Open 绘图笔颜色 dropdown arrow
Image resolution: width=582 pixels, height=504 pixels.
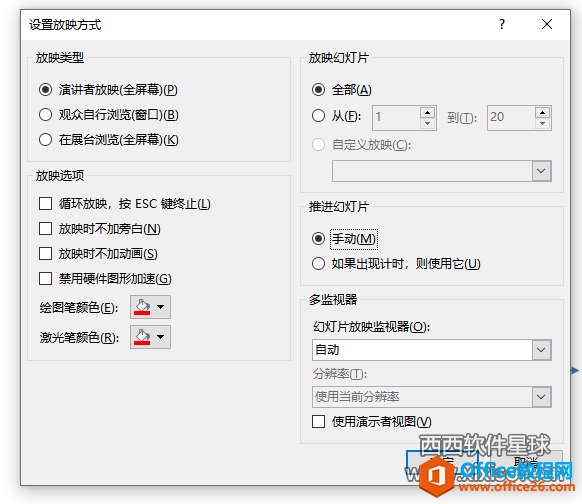click(161, 307)
